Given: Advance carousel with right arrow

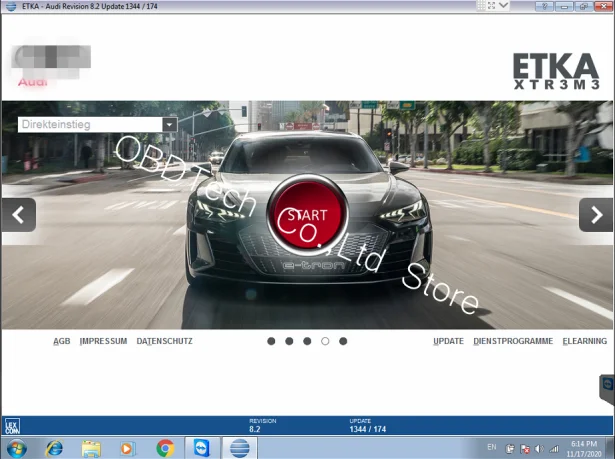Looking at the screenshot, I should [596, 215].
